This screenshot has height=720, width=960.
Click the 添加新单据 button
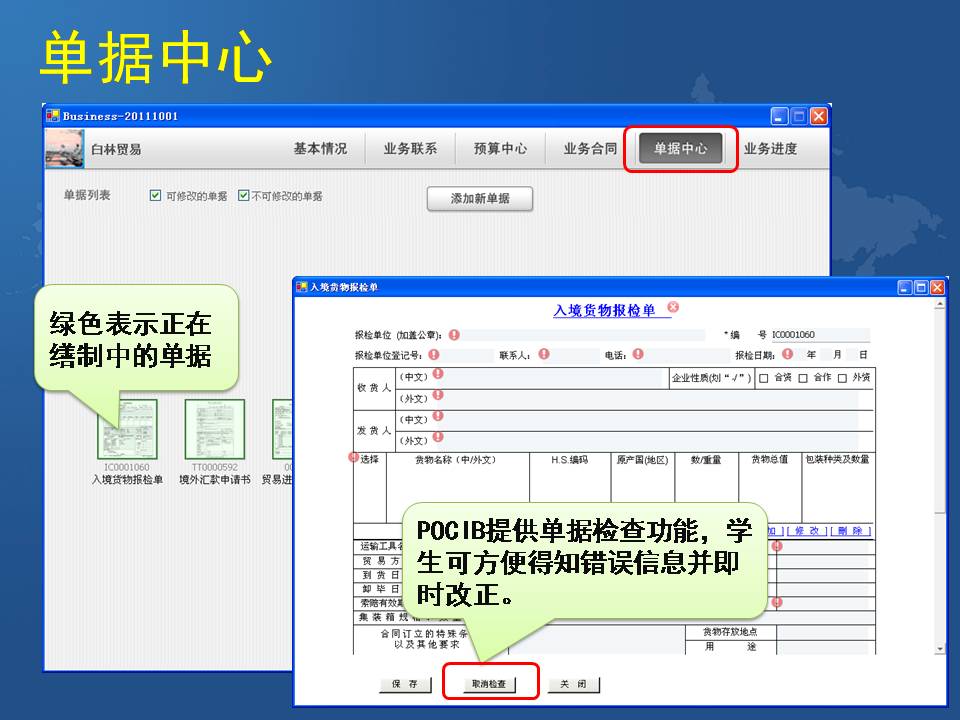pyautogui.click(x=480, y=198)
